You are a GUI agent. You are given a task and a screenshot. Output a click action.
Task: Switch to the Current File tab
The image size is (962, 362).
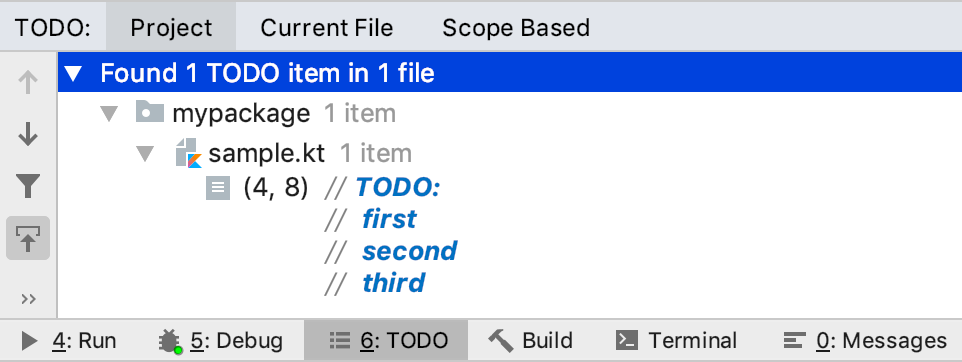tap(326, 28)
